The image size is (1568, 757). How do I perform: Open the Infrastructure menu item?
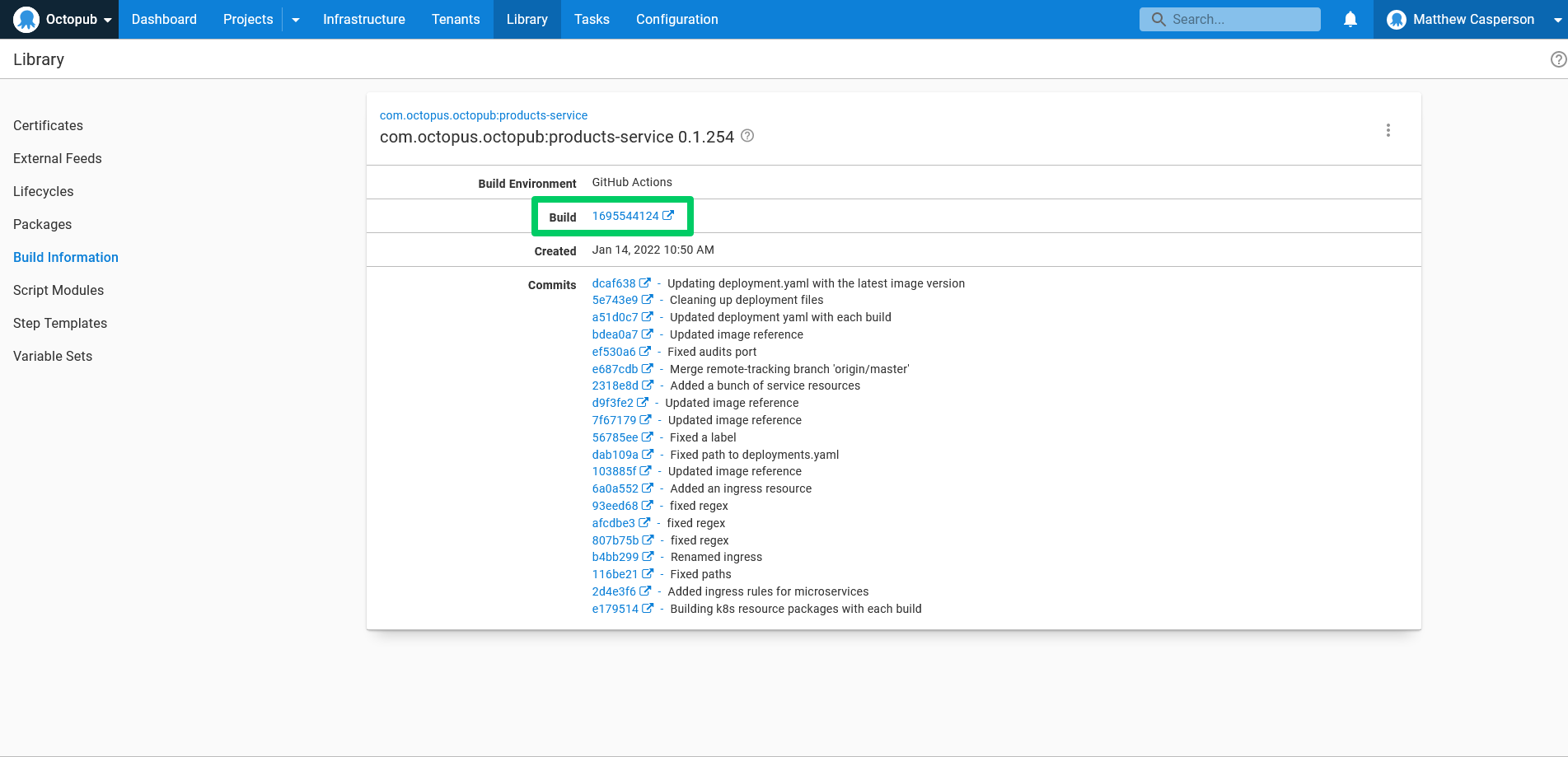(363, 19)
